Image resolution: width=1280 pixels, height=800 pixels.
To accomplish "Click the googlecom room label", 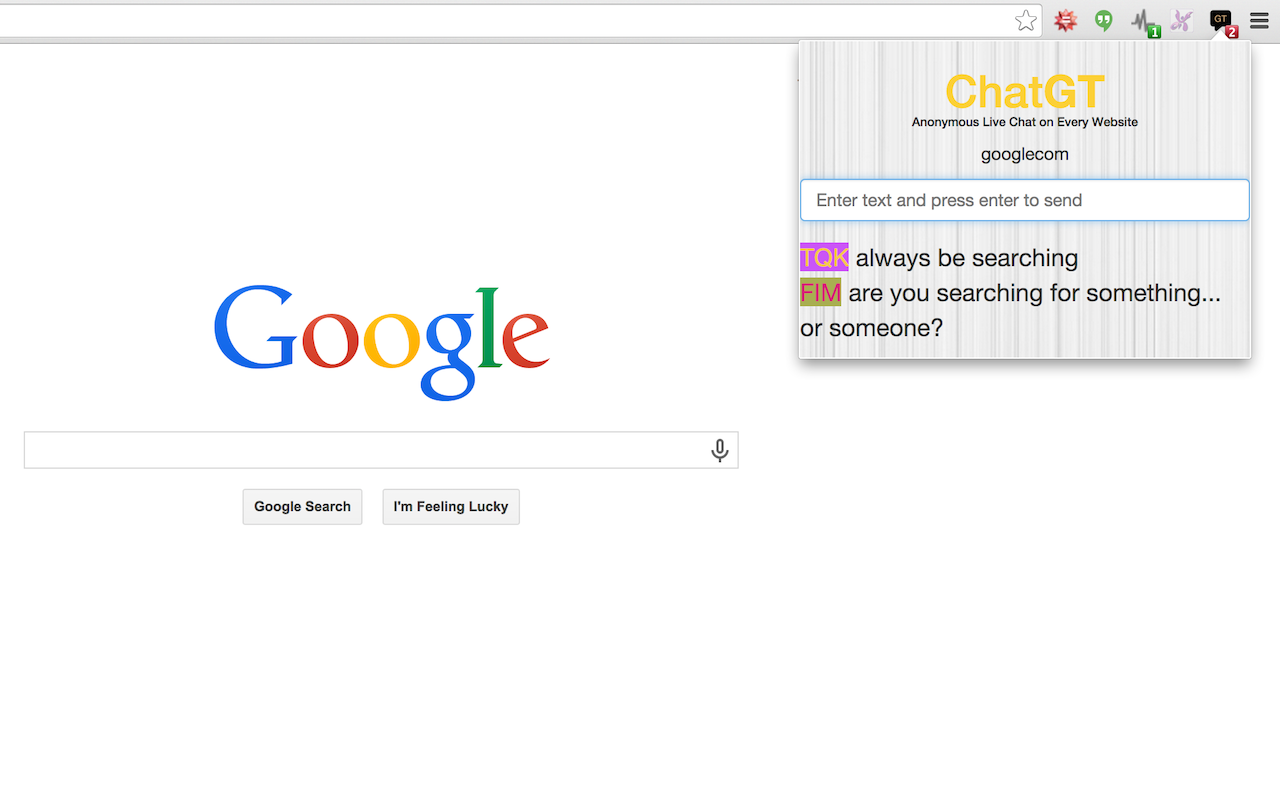I will coord(1025,154).
